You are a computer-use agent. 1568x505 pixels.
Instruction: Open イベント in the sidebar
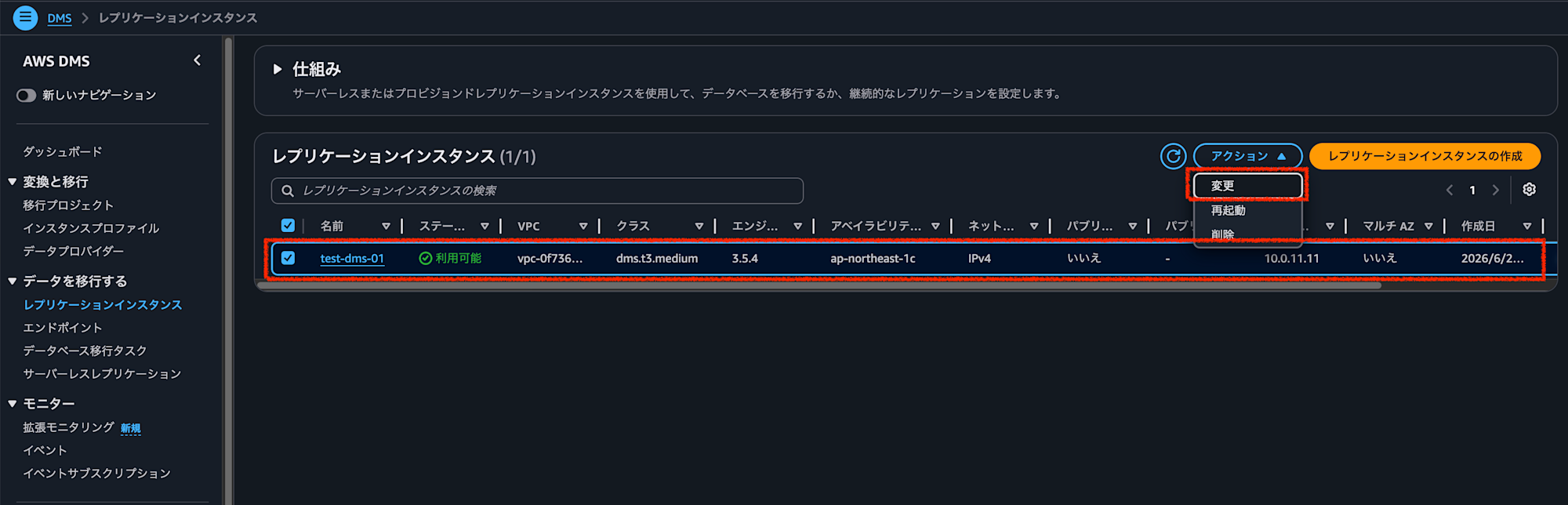click(x=45, y=450)
